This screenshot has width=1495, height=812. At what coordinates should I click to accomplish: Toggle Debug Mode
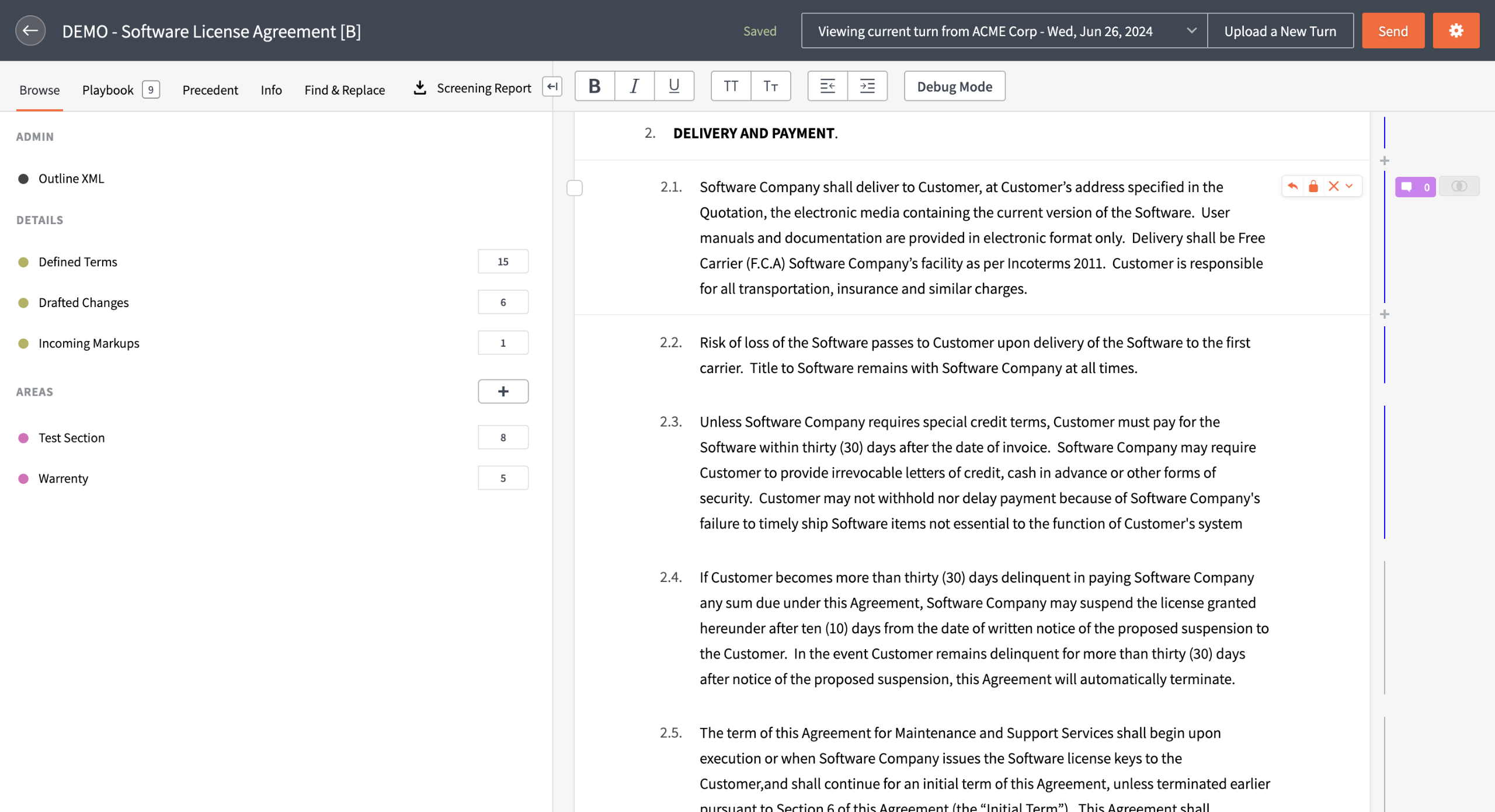pyautogui.click(x=954, y=86)
